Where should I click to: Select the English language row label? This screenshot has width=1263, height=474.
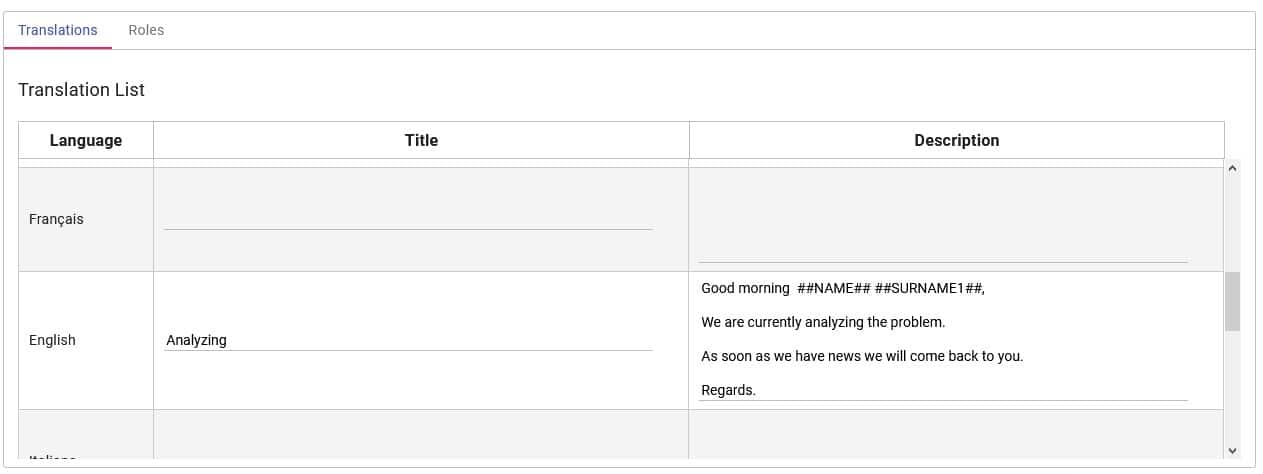52,340
